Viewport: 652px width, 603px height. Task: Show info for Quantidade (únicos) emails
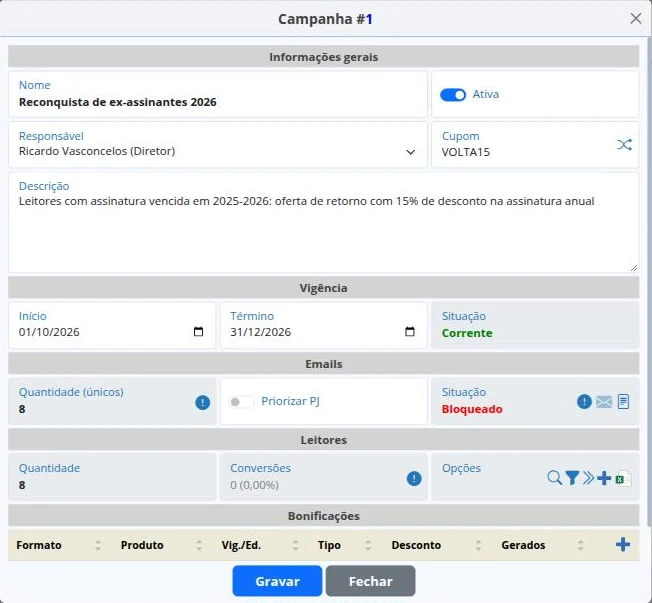click(203, 402)
